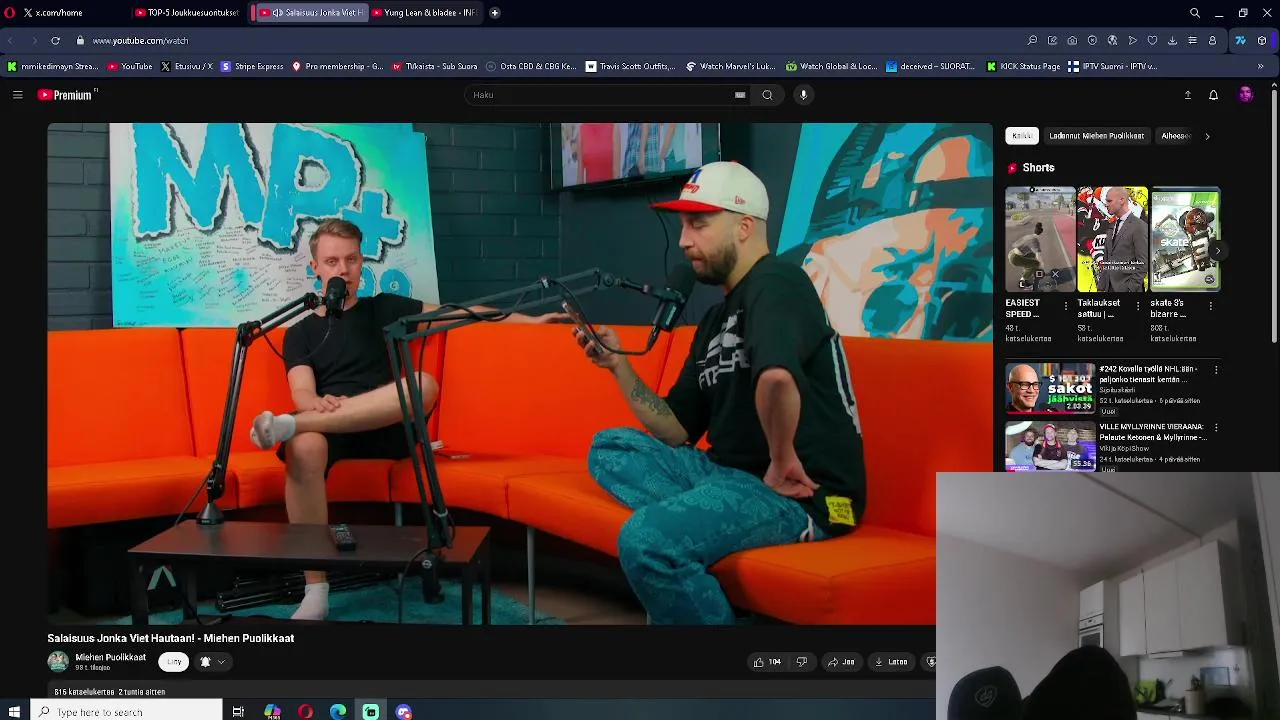
Task: Show more bookmarks chevron
Action: click(x=1260, y=67)
